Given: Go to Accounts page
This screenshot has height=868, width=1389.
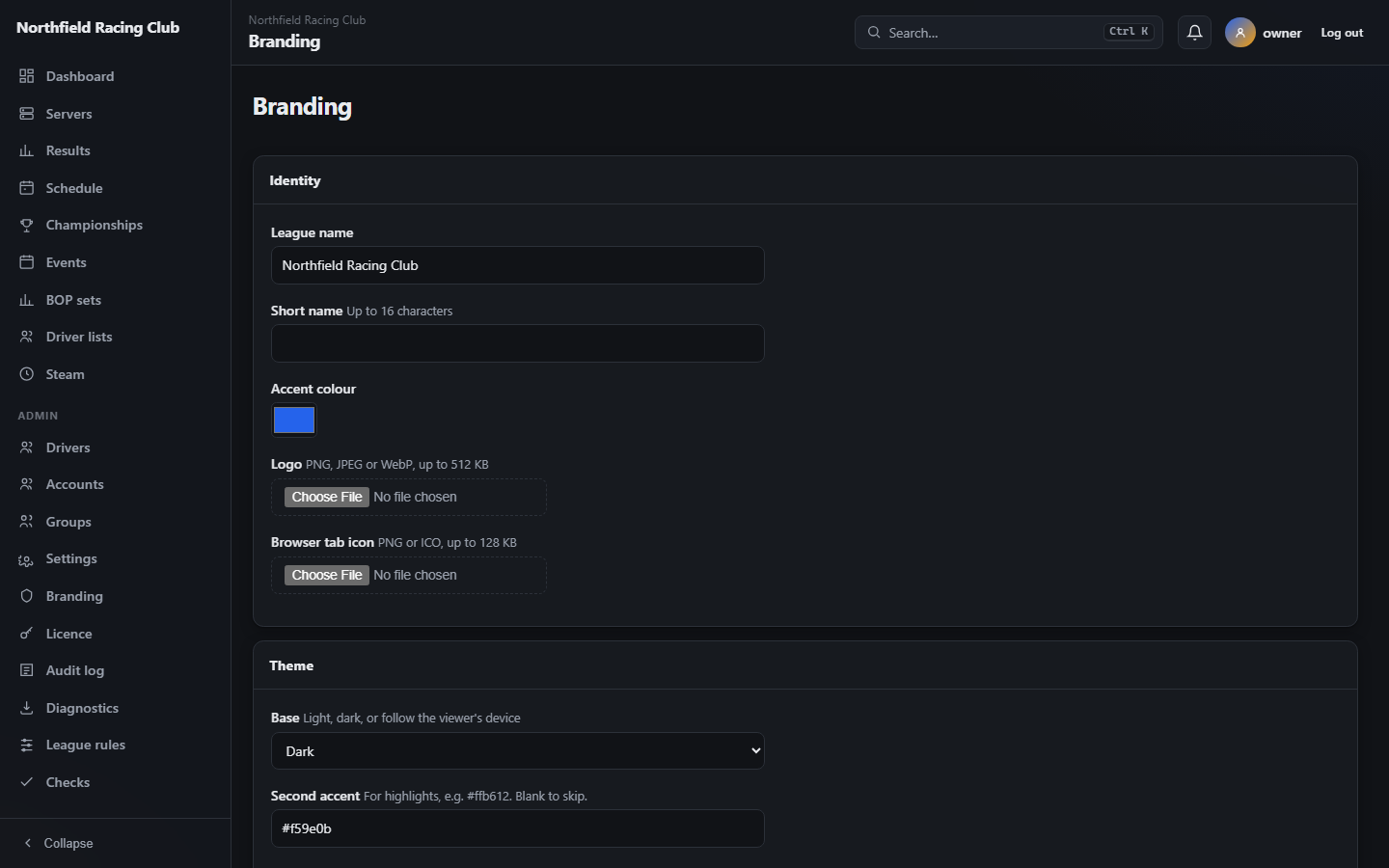Looking at the screenshot, I should point(74,484).
